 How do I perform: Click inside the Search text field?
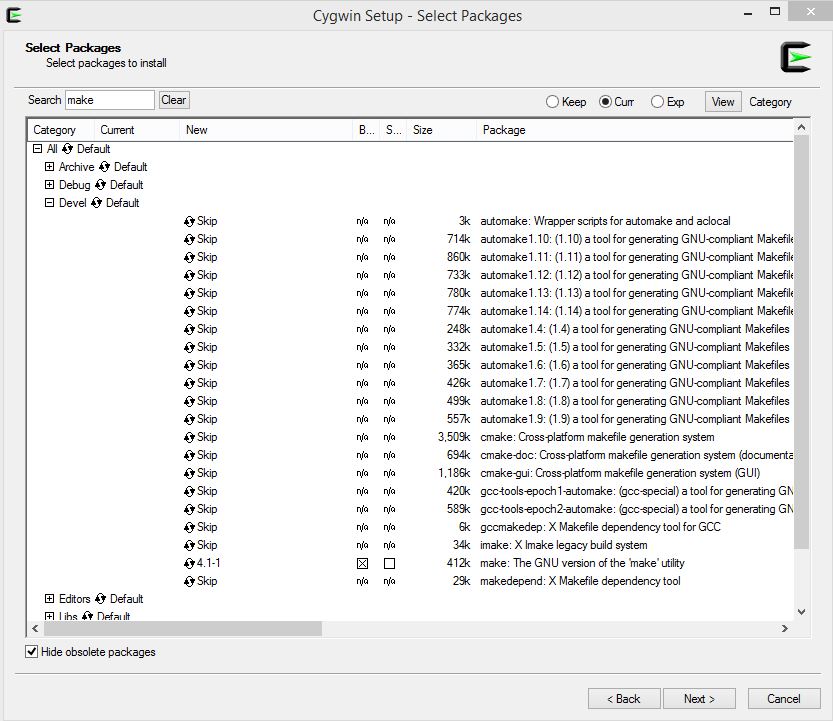pyautogui.click(x=109, y=100)
